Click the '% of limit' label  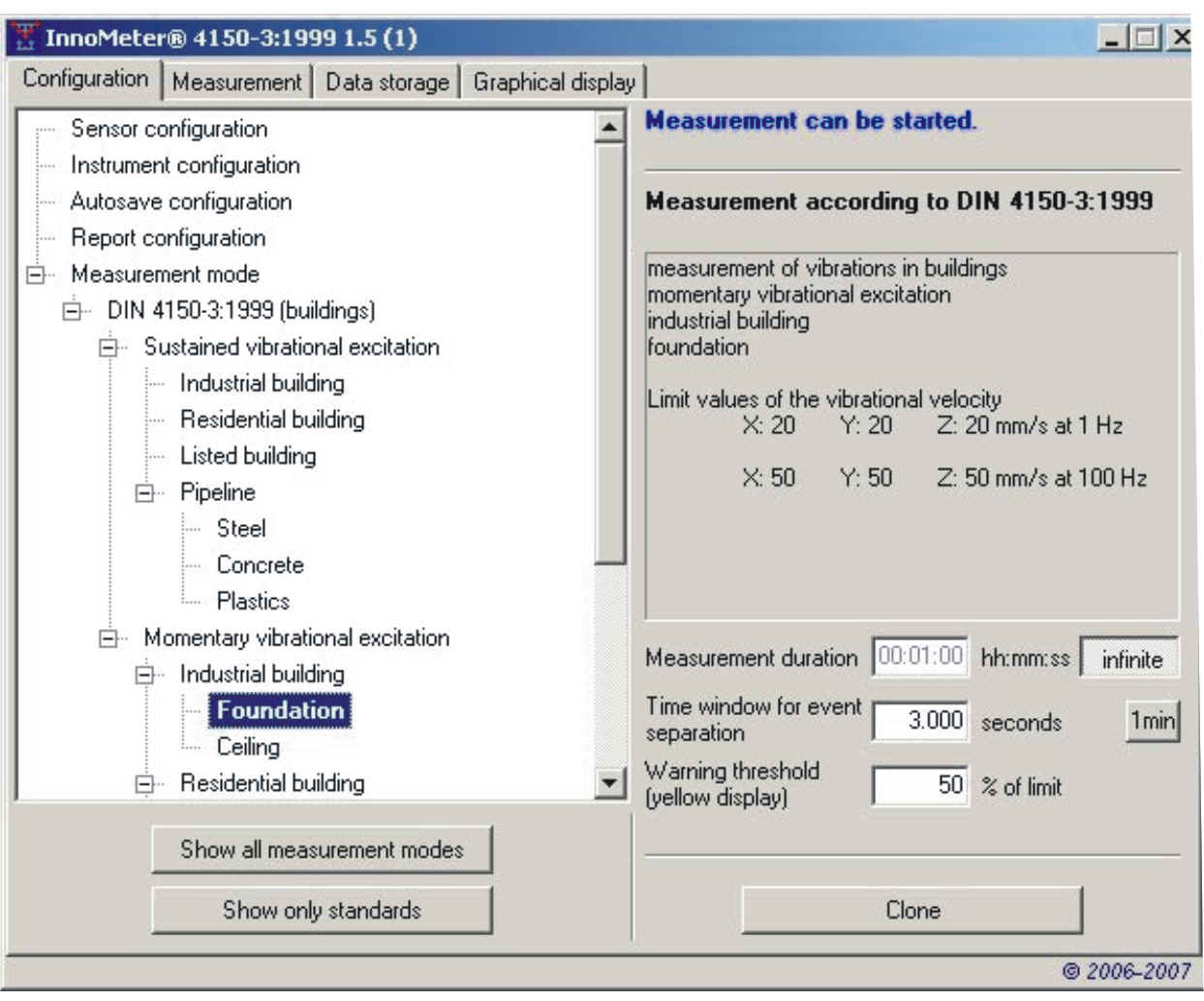coord(1021,786)
